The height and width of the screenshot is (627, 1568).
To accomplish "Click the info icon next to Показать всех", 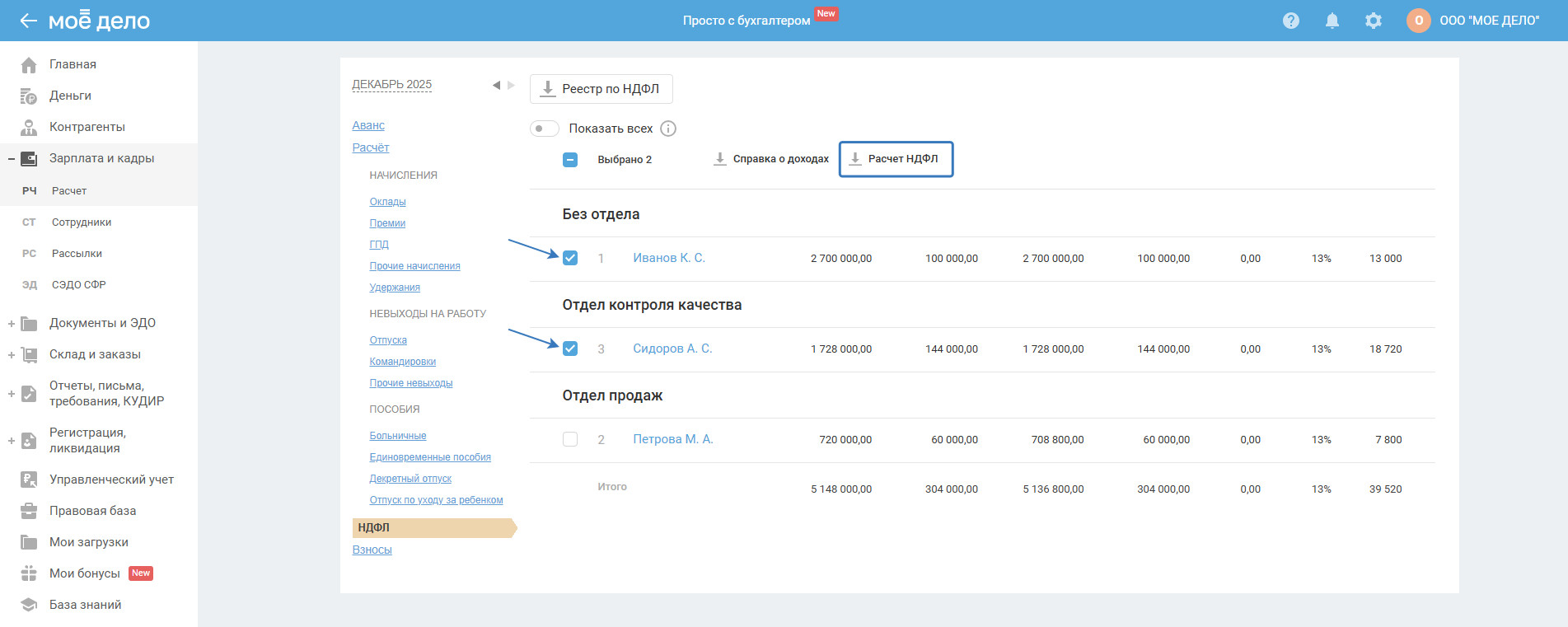I will (668, 129).
